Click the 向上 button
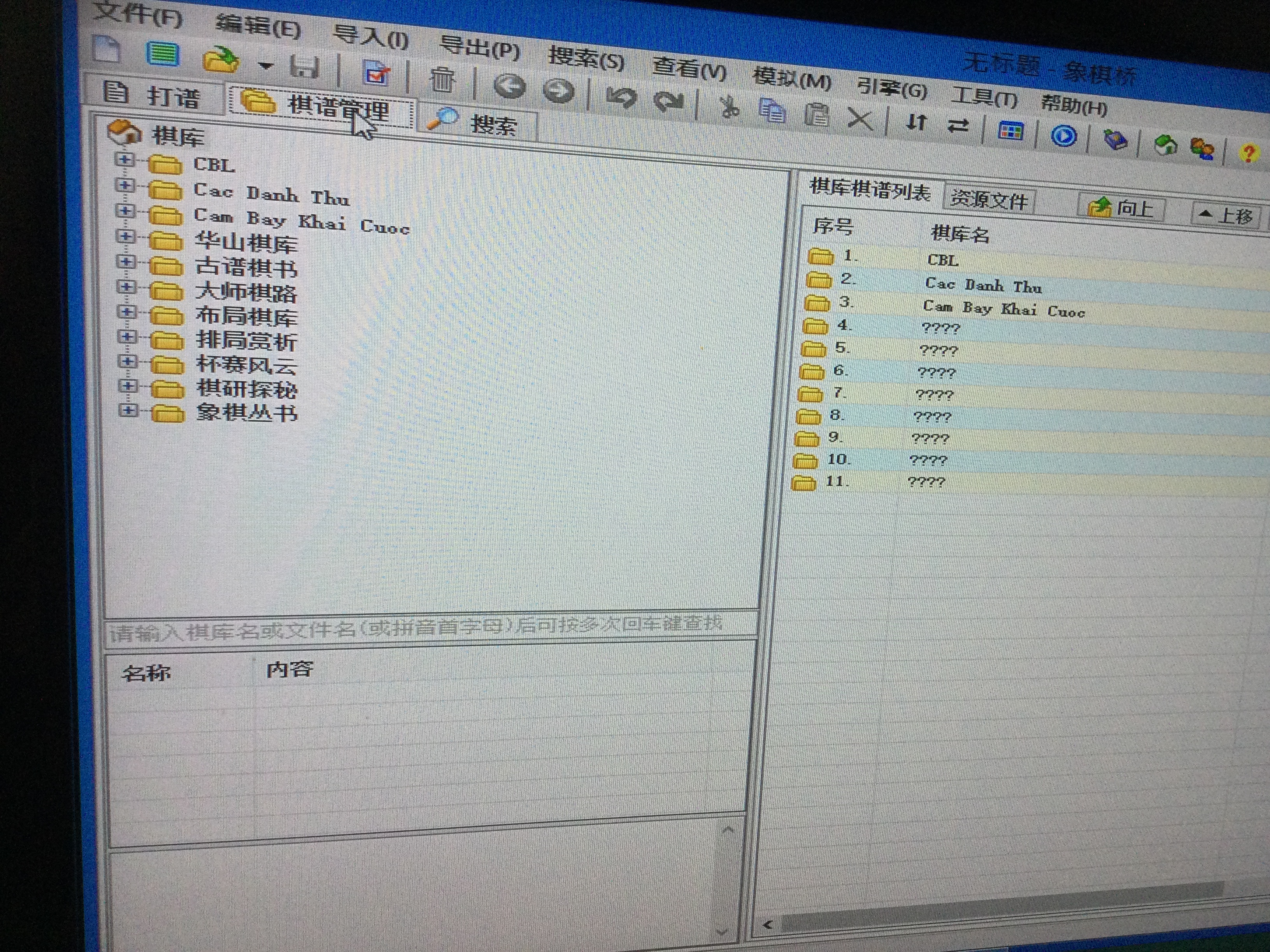1270x952 pixels. [1121, 208]
